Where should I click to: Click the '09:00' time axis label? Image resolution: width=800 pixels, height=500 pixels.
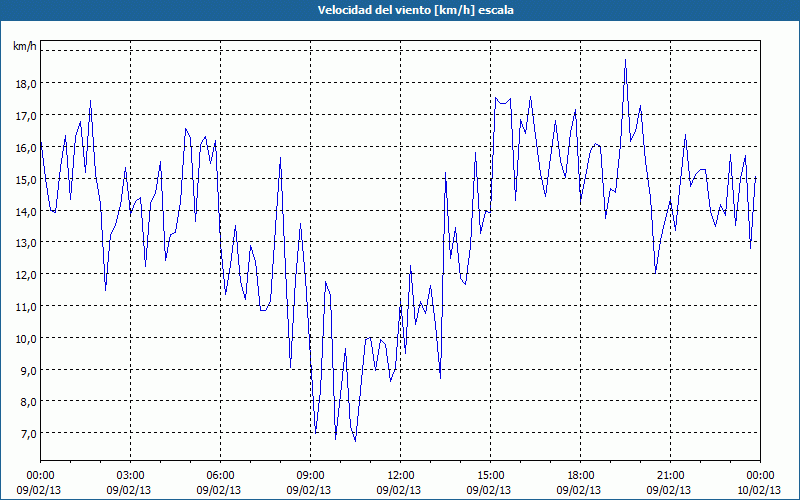point(311,476)
